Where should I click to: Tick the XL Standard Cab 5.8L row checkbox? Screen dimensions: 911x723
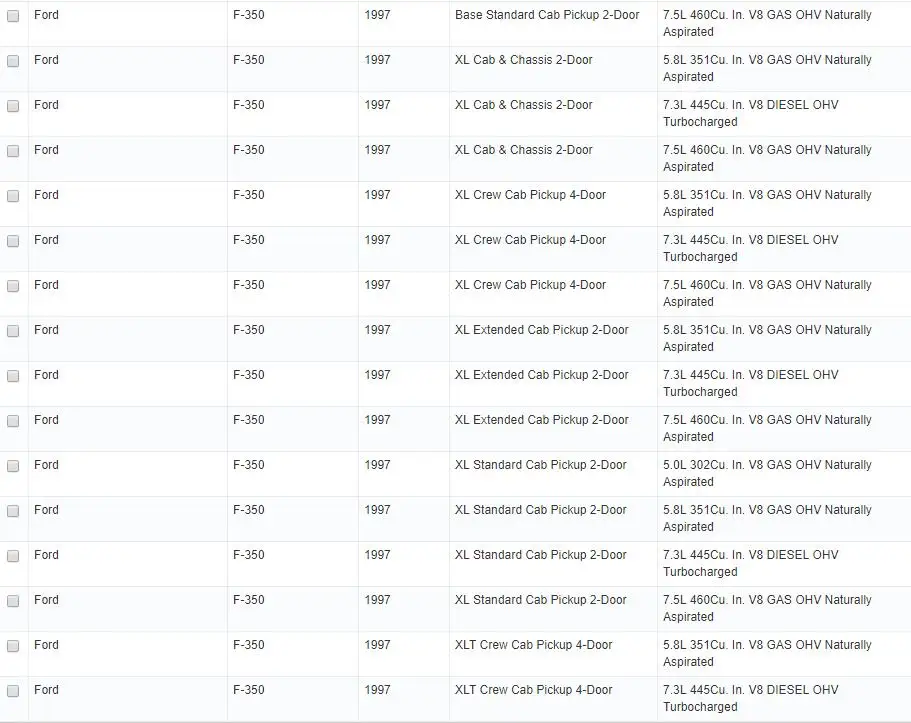pos(13,511)
